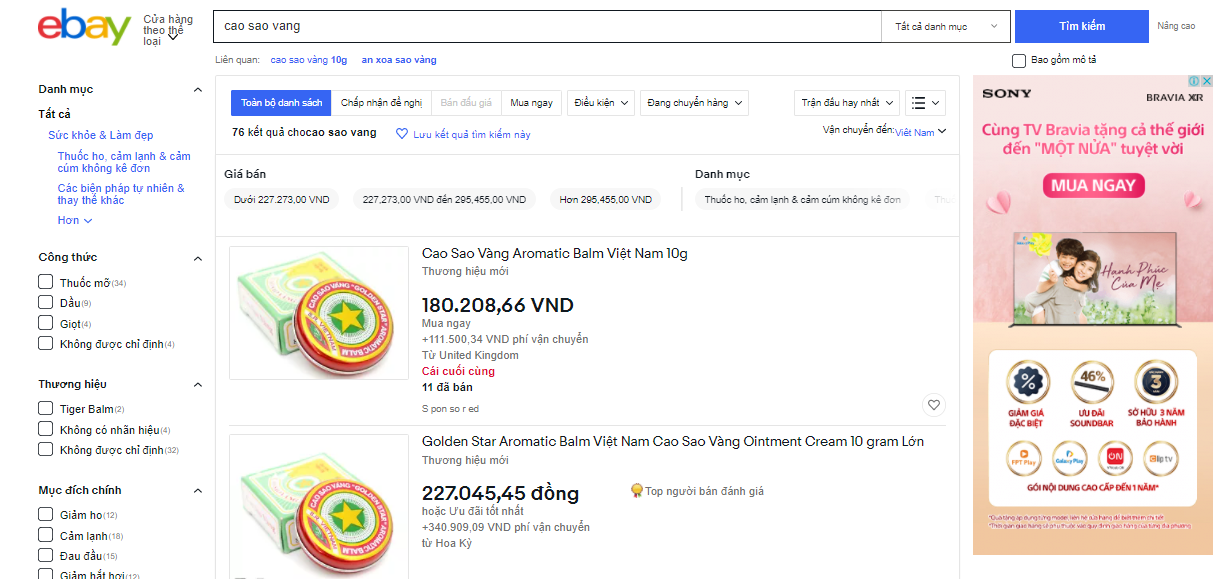Click the heart icon to save this search
Screen dimensions: 1219x579
pyautogui.click(x=402, y=134)
